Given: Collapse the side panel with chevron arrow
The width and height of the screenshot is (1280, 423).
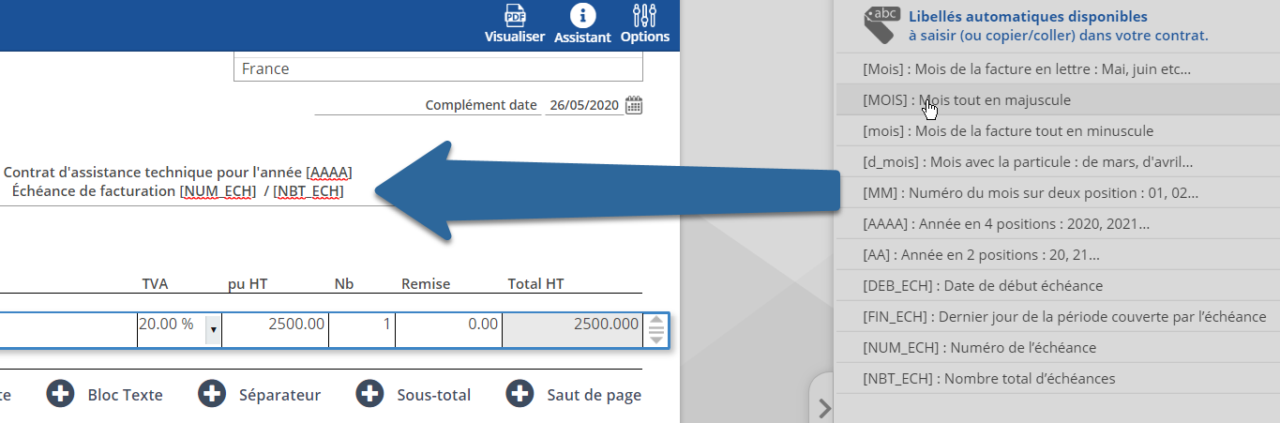Looking at the screenshot, I should point(824,407).
